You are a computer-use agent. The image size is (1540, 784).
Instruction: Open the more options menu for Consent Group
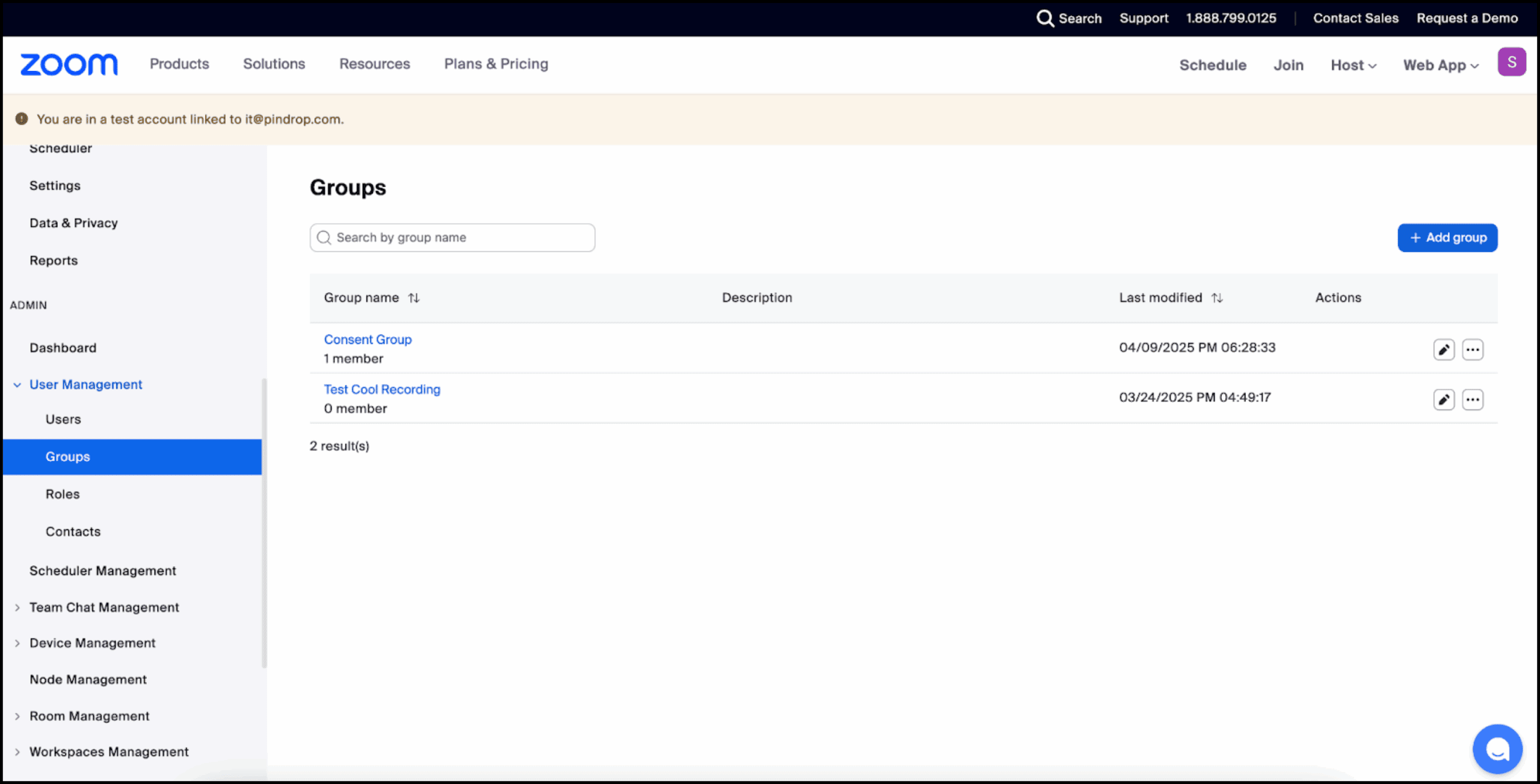1472,349
